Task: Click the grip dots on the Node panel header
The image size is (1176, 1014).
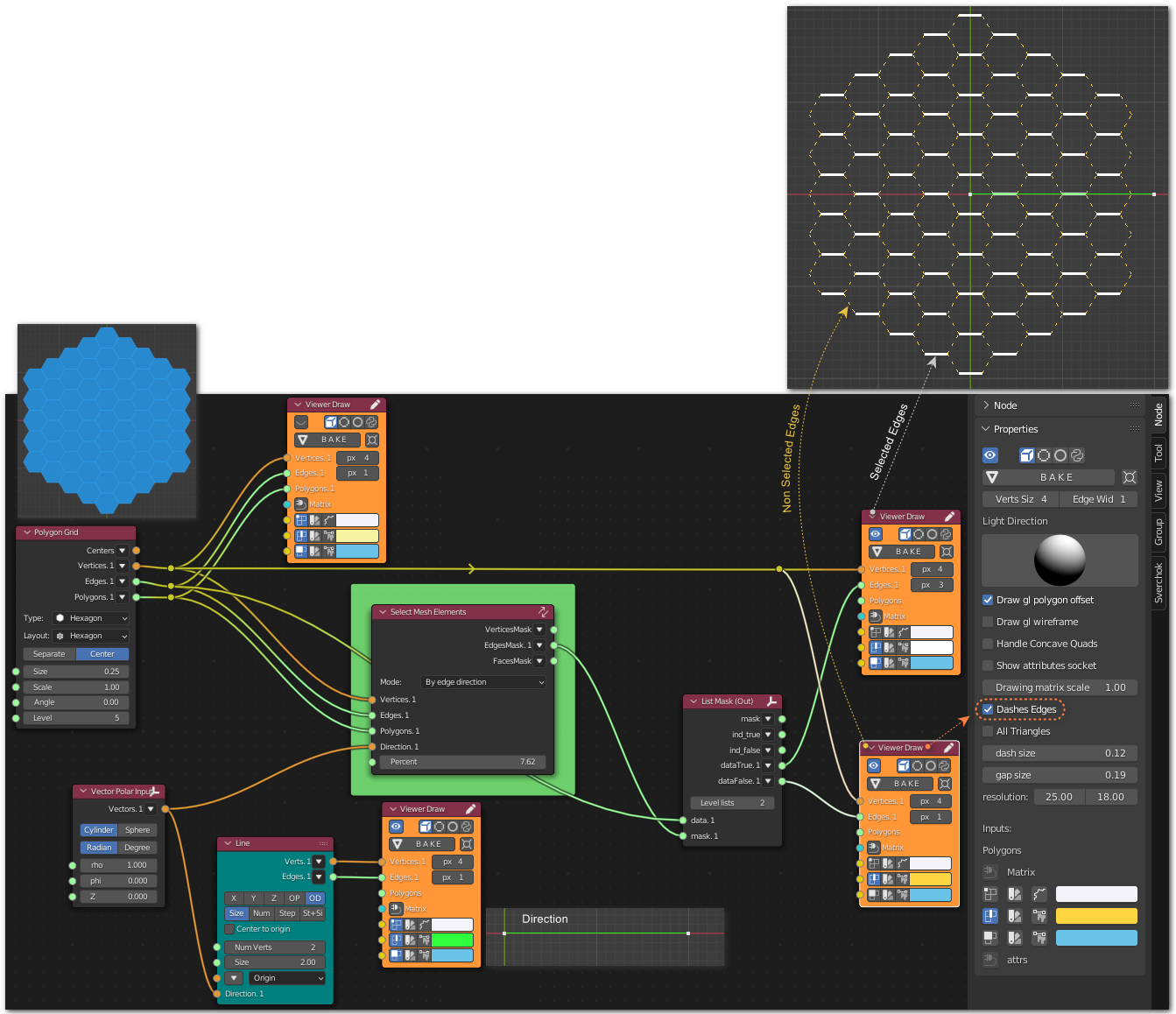Action: (1135, 405)
